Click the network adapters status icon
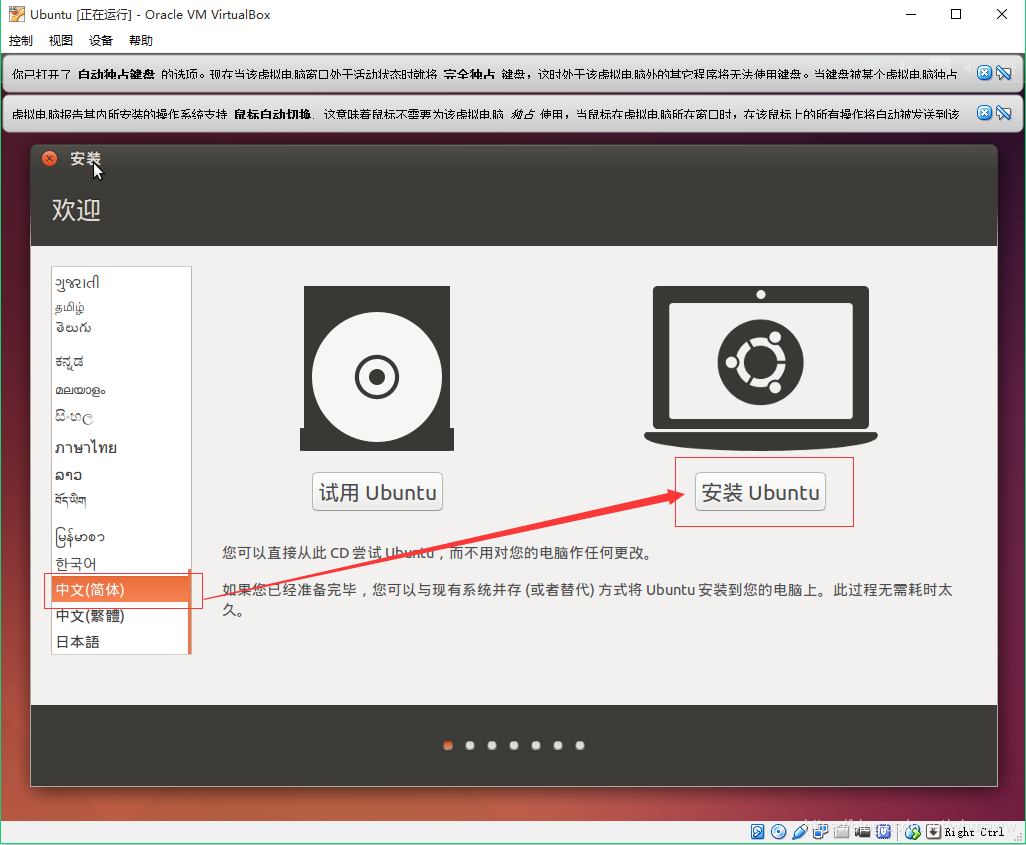 tap(820, 831)
